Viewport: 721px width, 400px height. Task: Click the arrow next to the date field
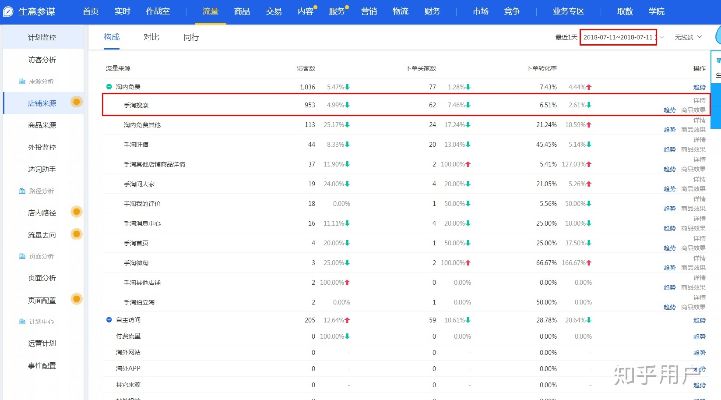(x=662, y=37)
